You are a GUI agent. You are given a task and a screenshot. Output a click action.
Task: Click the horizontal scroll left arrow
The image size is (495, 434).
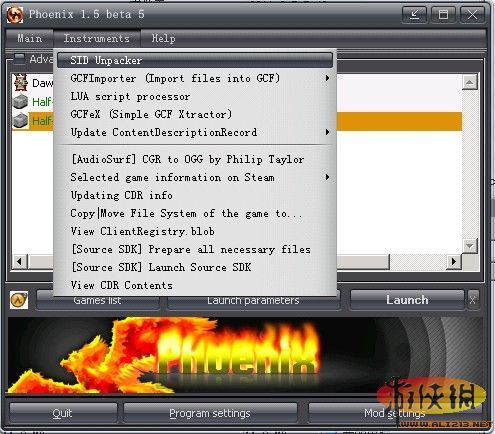[20, 261]
